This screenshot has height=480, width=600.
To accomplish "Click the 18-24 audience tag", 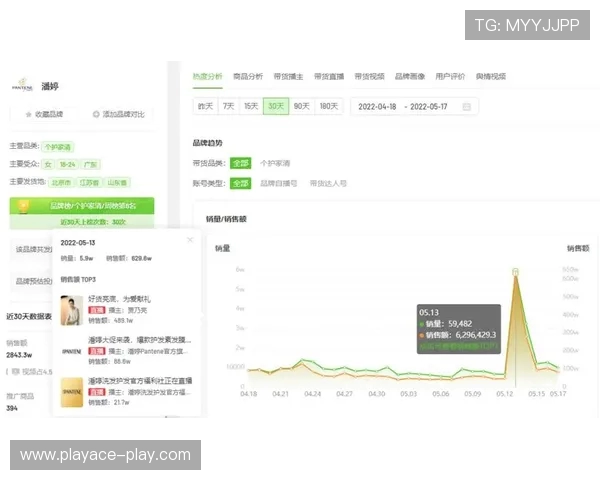I will pos(67,165).
